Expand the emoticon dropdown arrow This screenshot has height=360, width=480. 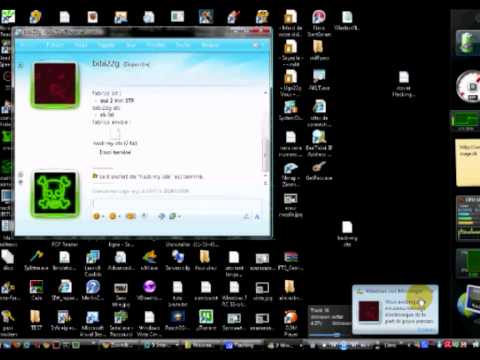point(103,217)
